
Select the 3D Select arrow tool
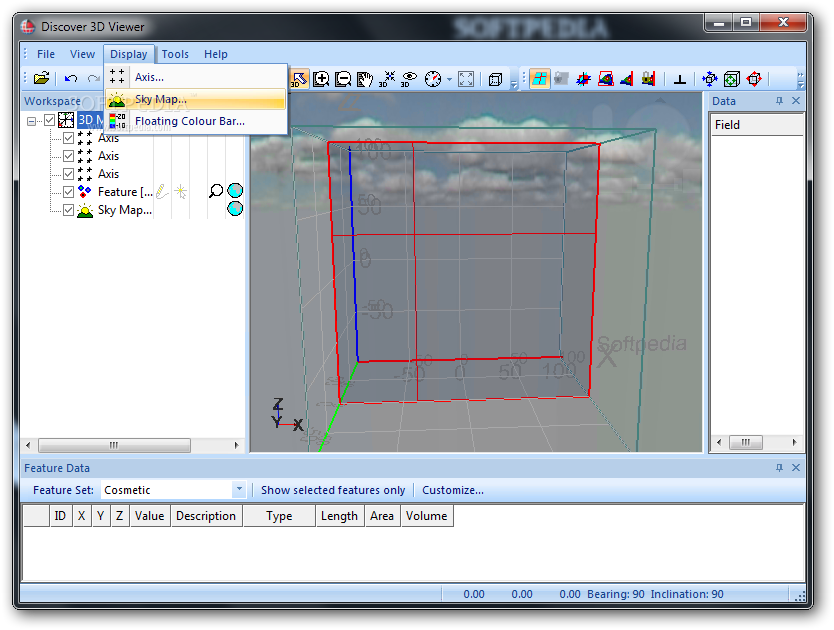point(299,79)
